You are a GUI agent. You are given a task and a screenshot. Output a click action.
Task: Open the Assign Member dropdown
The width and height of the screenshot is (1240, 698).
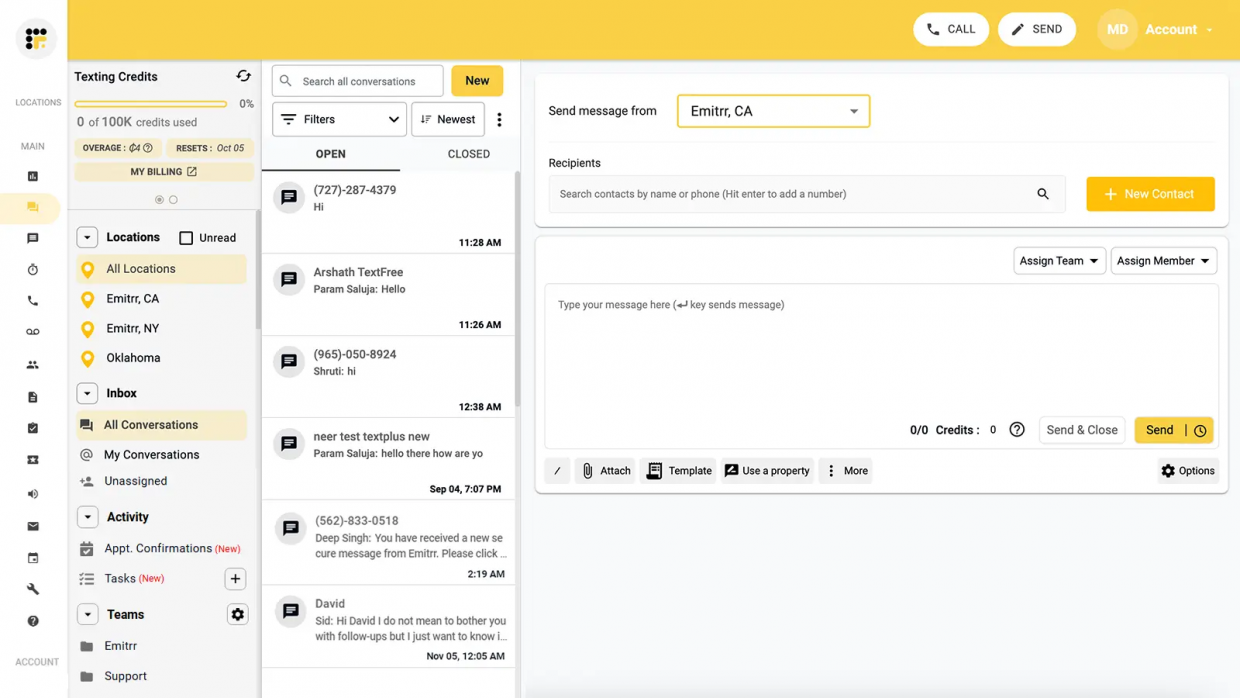(1163, 260)
